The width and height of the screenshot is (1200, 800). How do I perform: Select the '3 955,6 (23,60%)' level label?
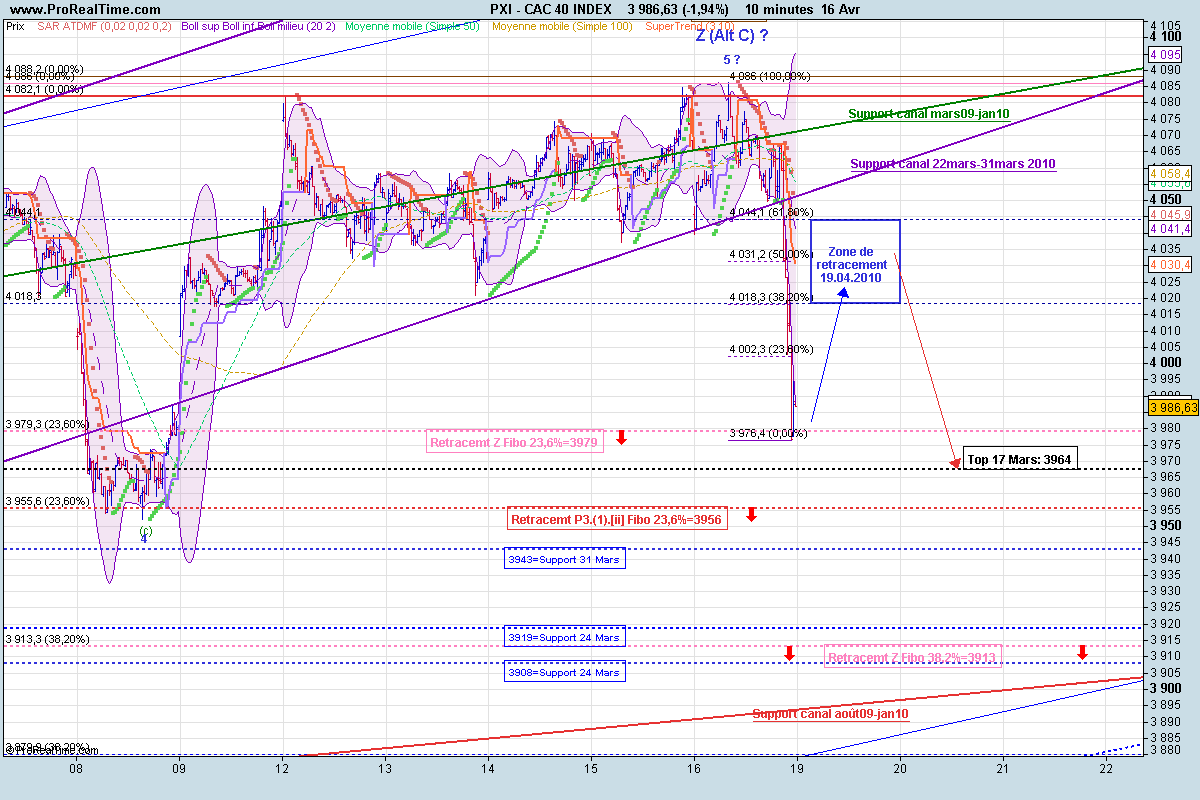[47, 501]
